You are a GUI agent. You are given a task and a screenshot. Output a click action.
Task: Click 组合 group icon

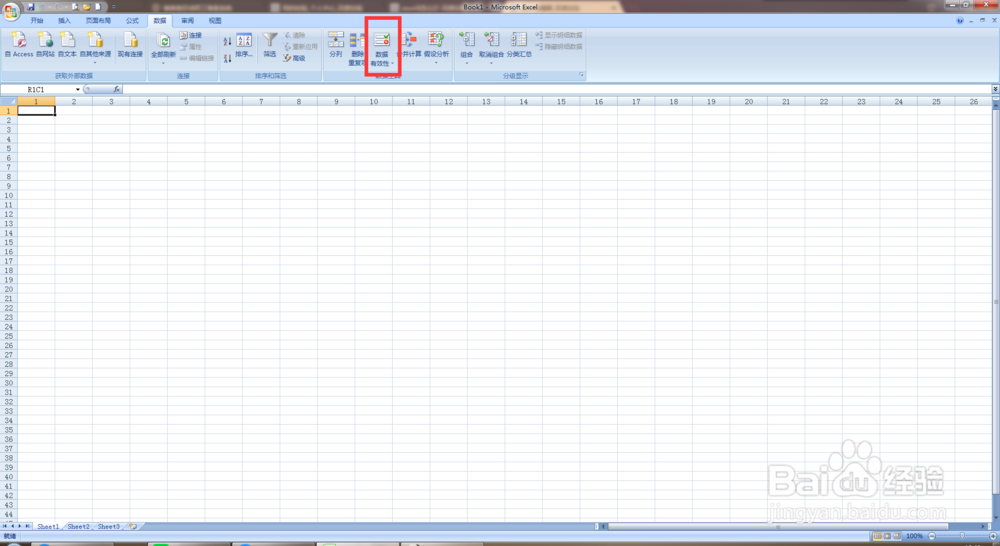467,40
